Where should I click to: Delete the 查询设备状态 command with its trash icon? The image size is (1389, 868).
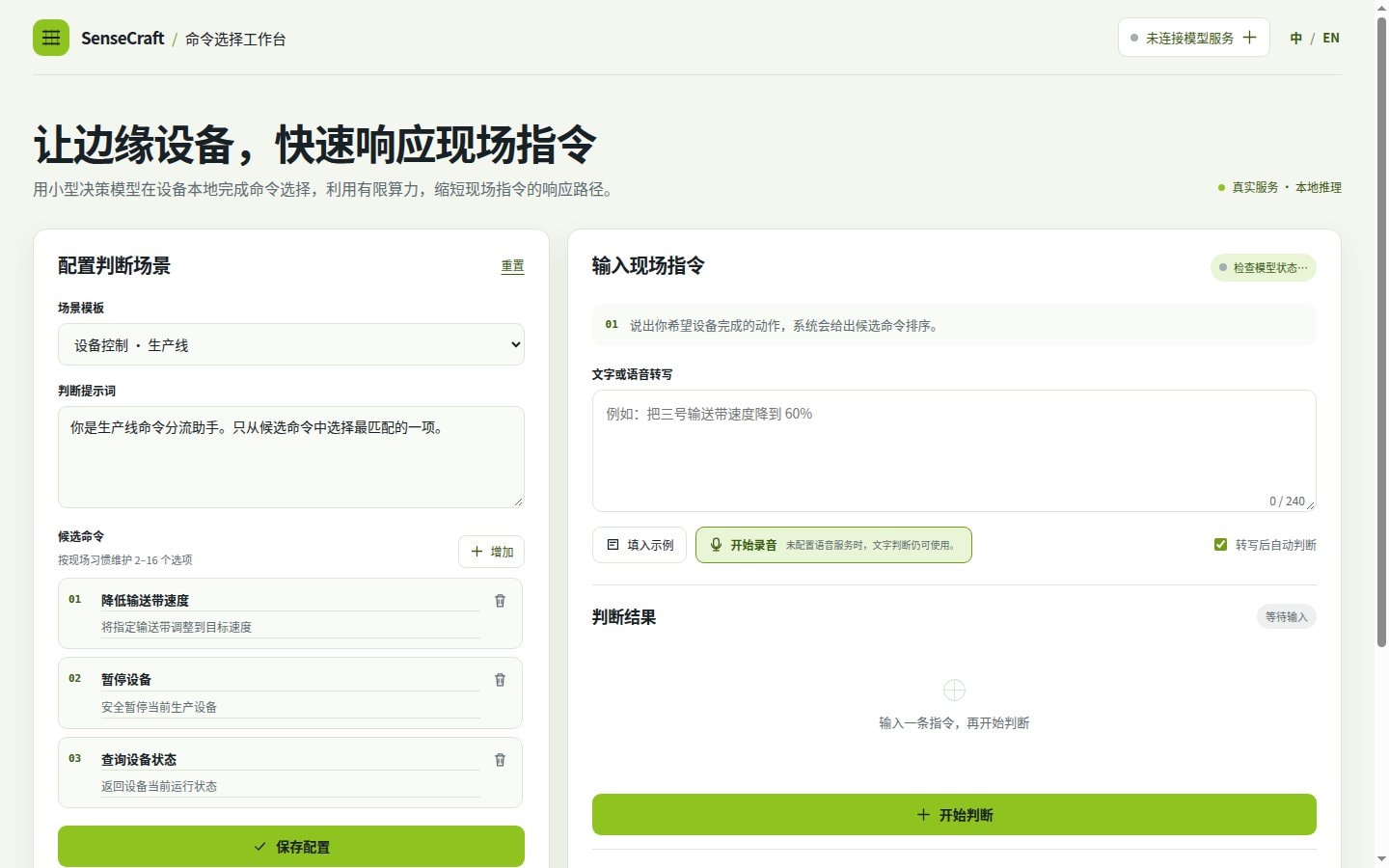tap(500, 760)
